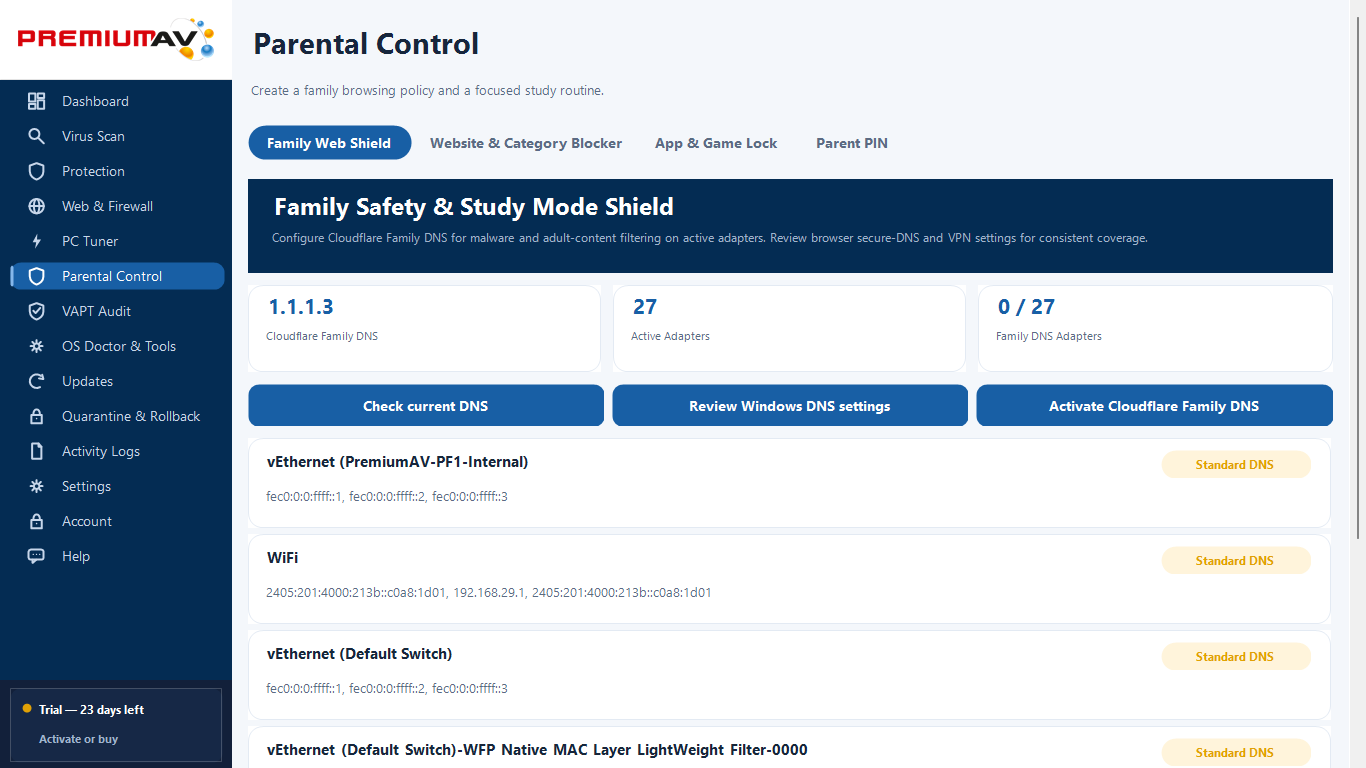This screenshot has height=768, width=1366.
Task: Click Review Windows DNS settings button
Action: tap(790, 406)
